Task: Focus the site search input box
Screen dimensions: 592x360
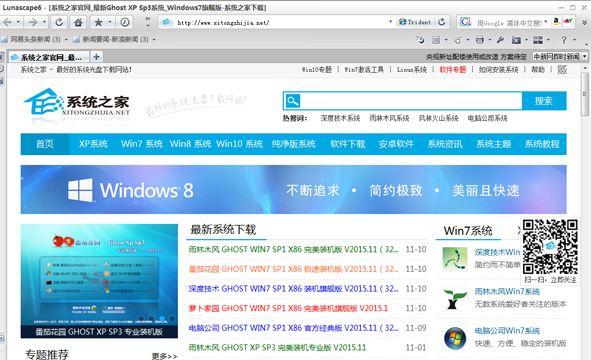Action: coord(411,101)
